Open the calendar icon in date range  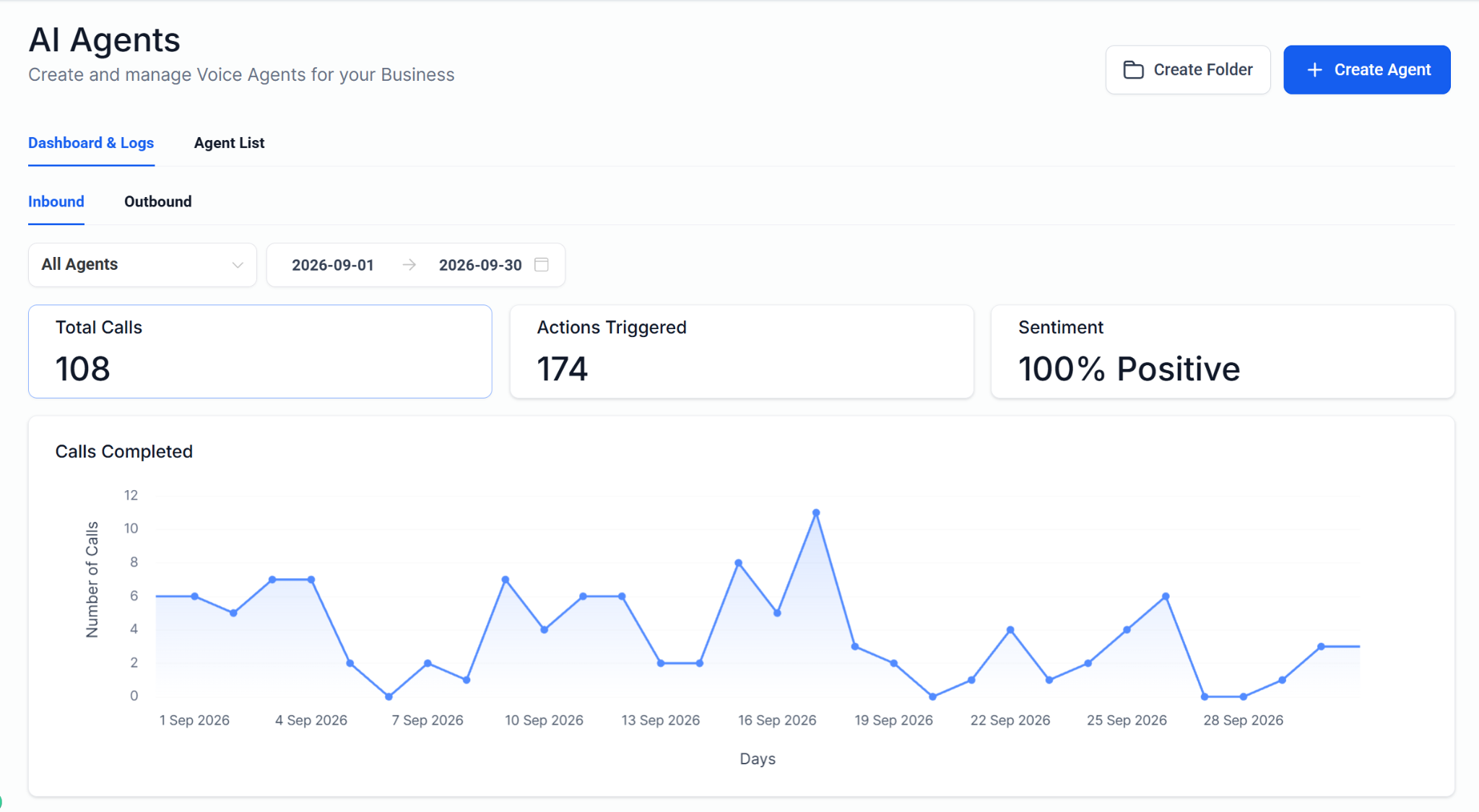542,265
